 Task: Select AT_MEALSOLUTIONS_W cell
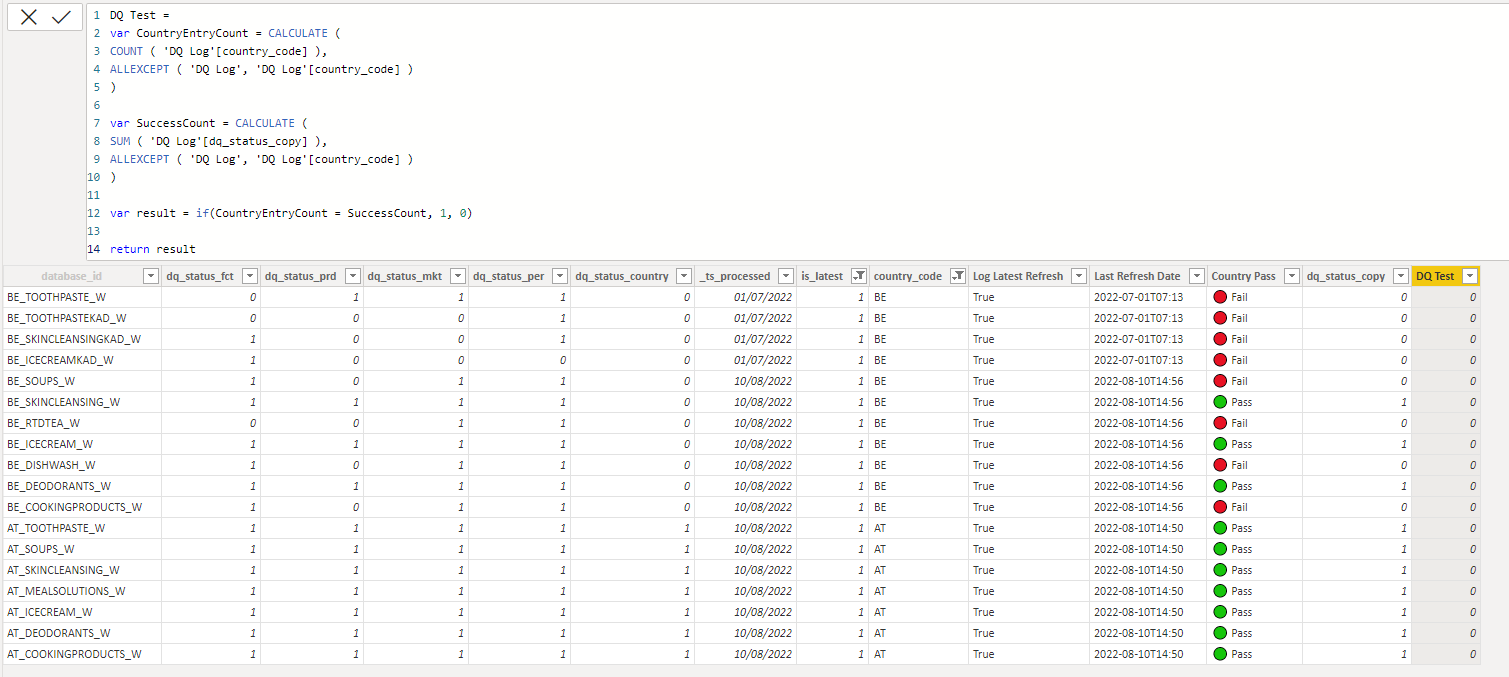click(x=81, y=591)
